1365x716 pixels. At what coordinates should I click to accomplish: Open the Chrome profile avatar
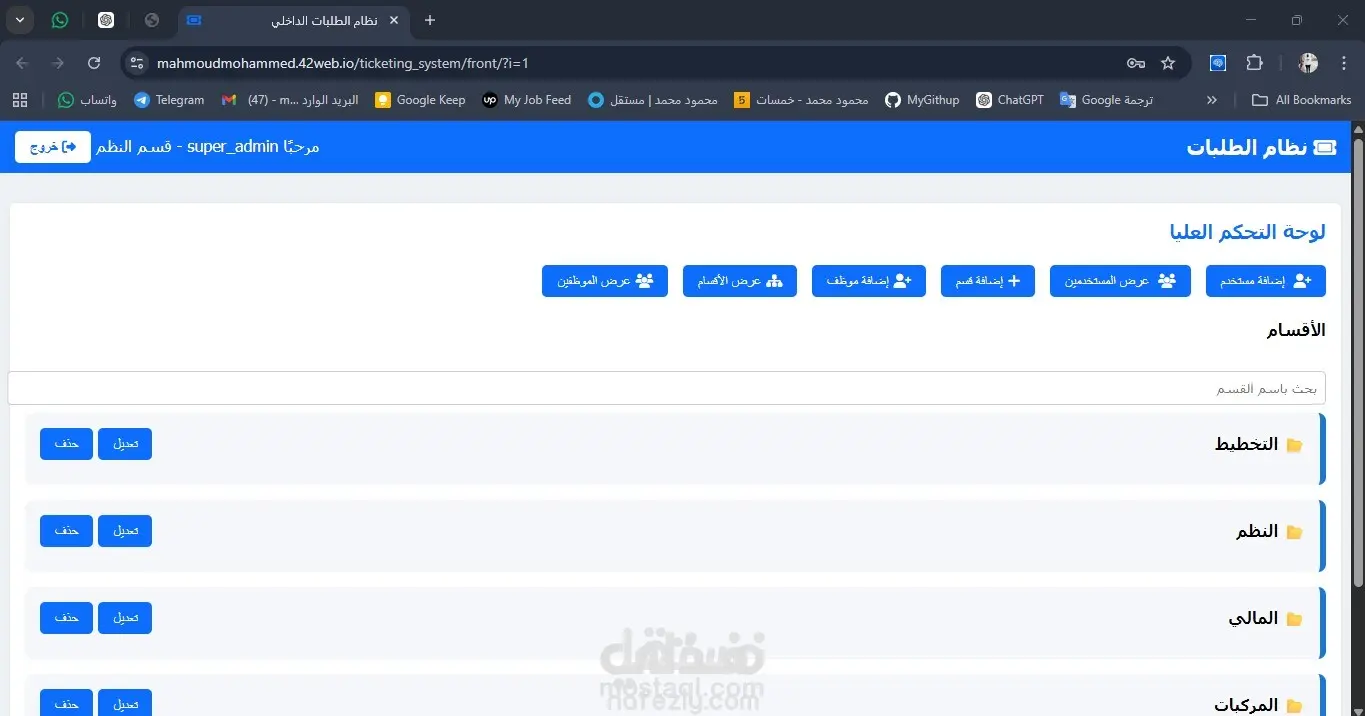tap(1308, 63)
